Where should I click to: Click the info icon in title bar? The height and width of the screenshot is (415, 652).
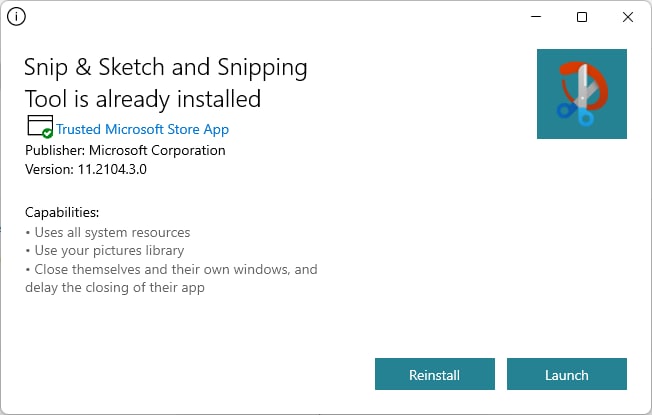tap(16, 17)
